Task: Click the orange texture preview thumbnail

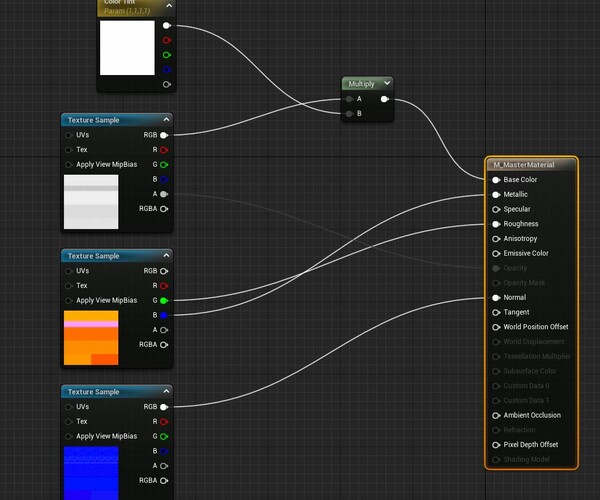Action: pyautogui.click(x=91, y=338)
